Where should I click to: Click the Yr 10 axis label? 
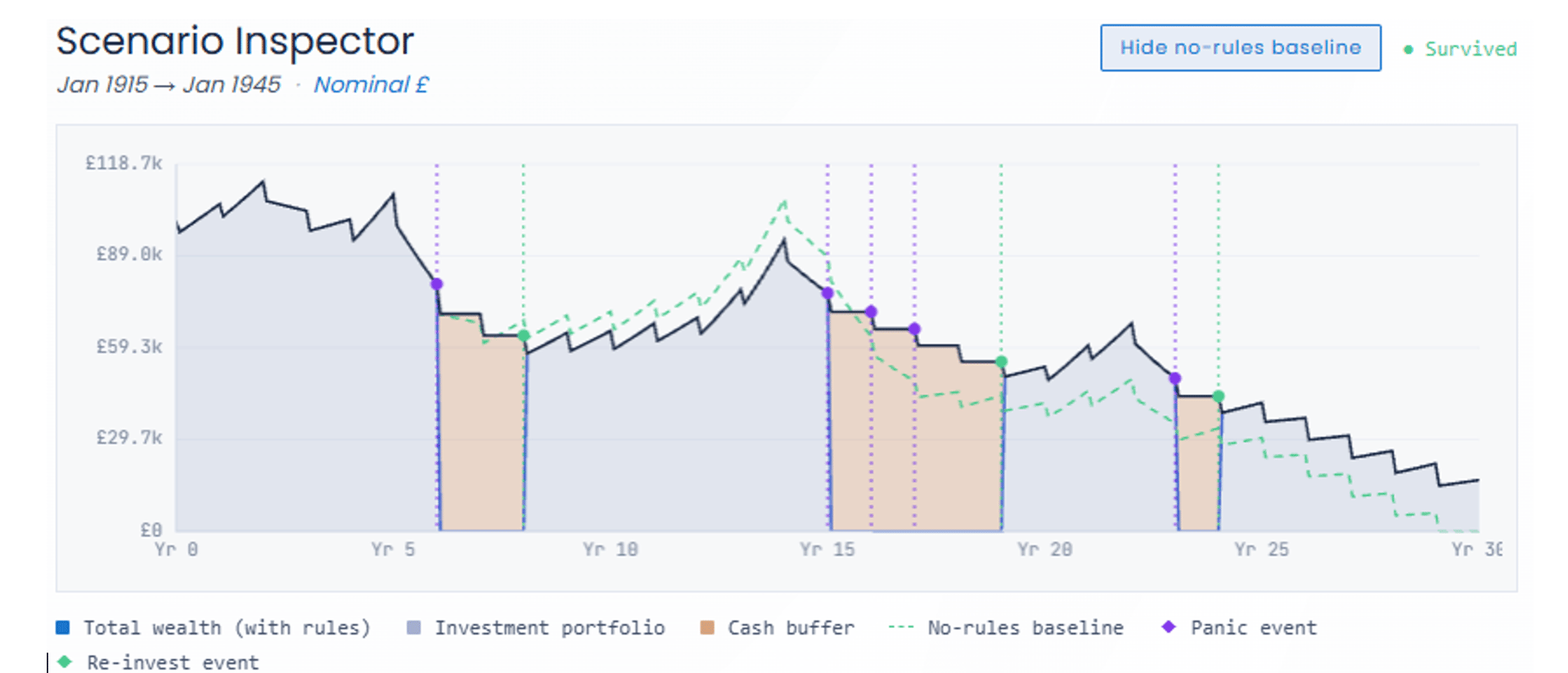click(611, 549)
